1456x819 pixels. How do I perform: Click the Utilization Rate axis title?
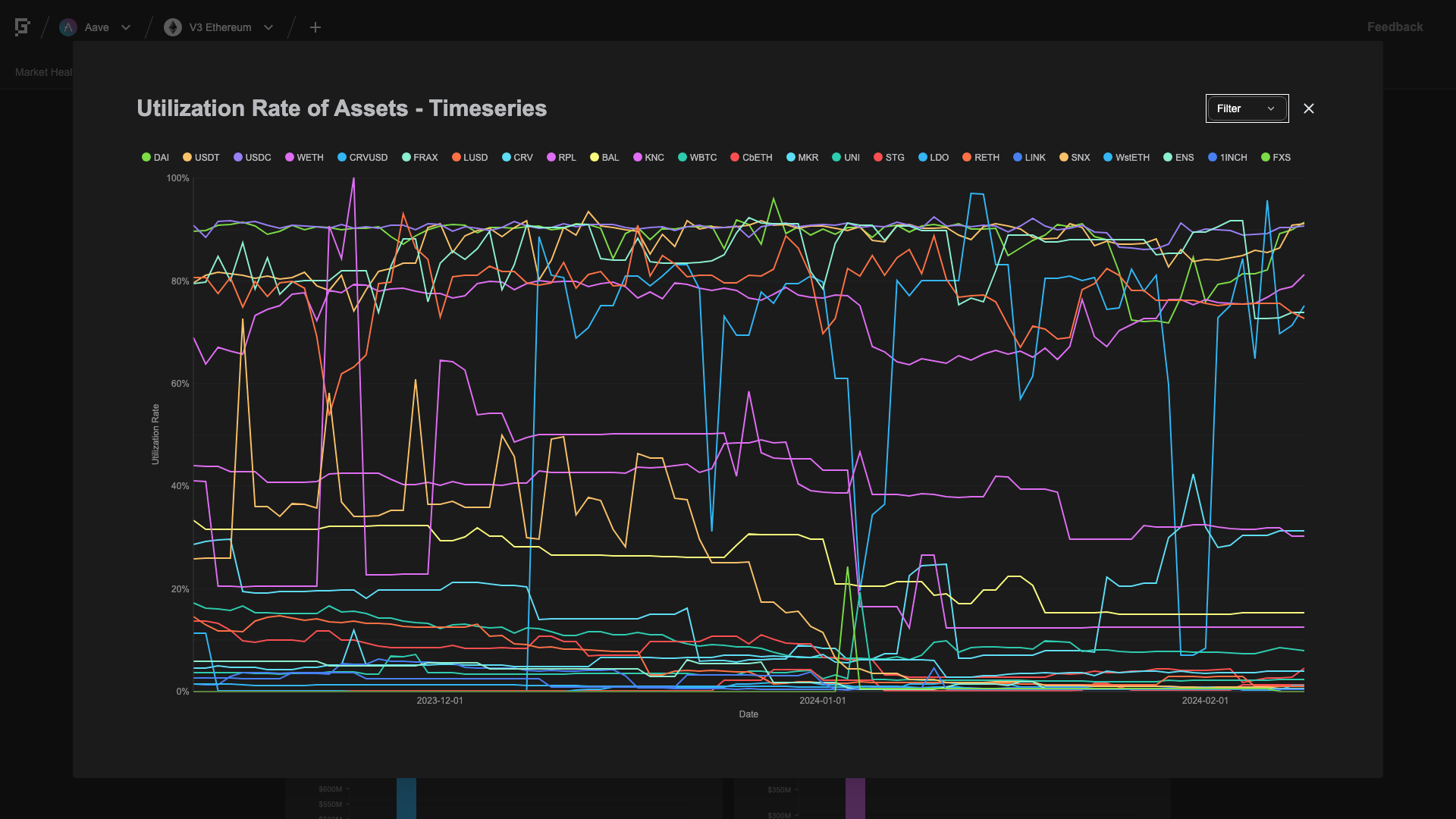[155, 435]
